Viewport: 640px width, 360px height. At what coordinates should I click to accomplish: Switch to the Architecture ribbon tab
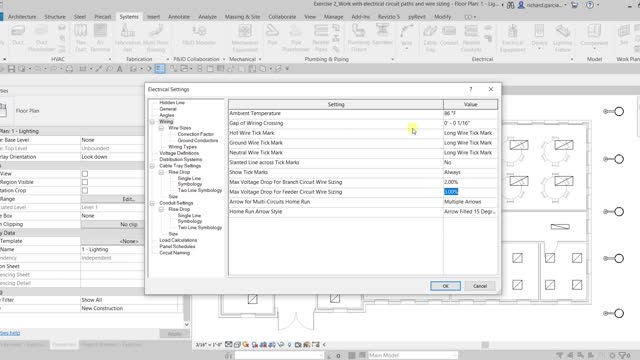[x=22, y=17]
